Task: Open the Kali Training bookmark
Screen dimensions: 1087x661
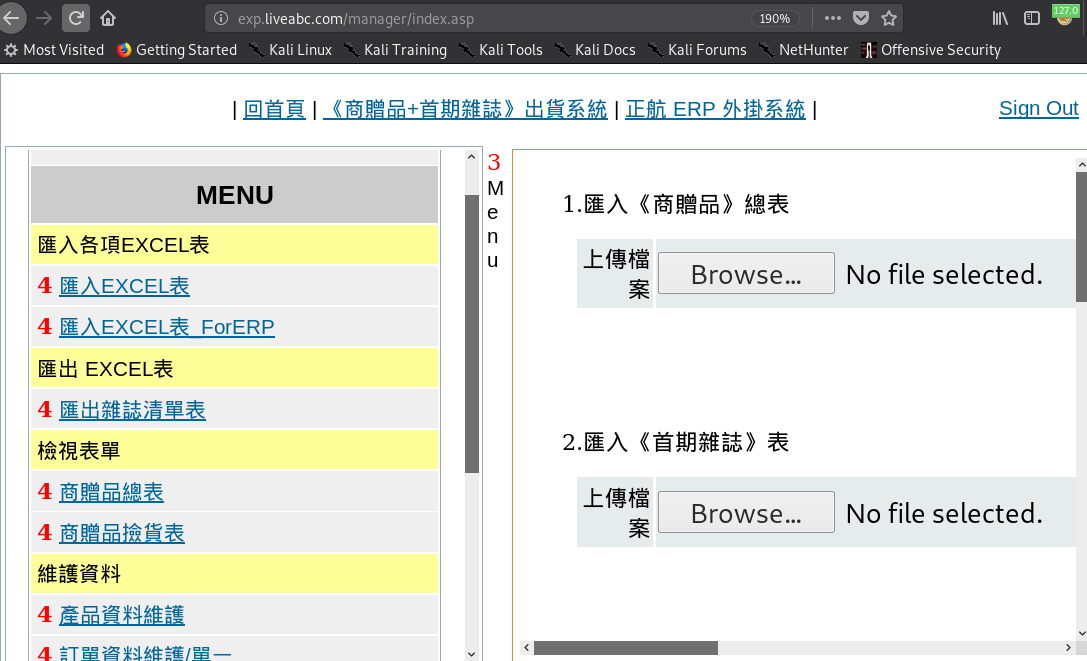Action: 395,50
